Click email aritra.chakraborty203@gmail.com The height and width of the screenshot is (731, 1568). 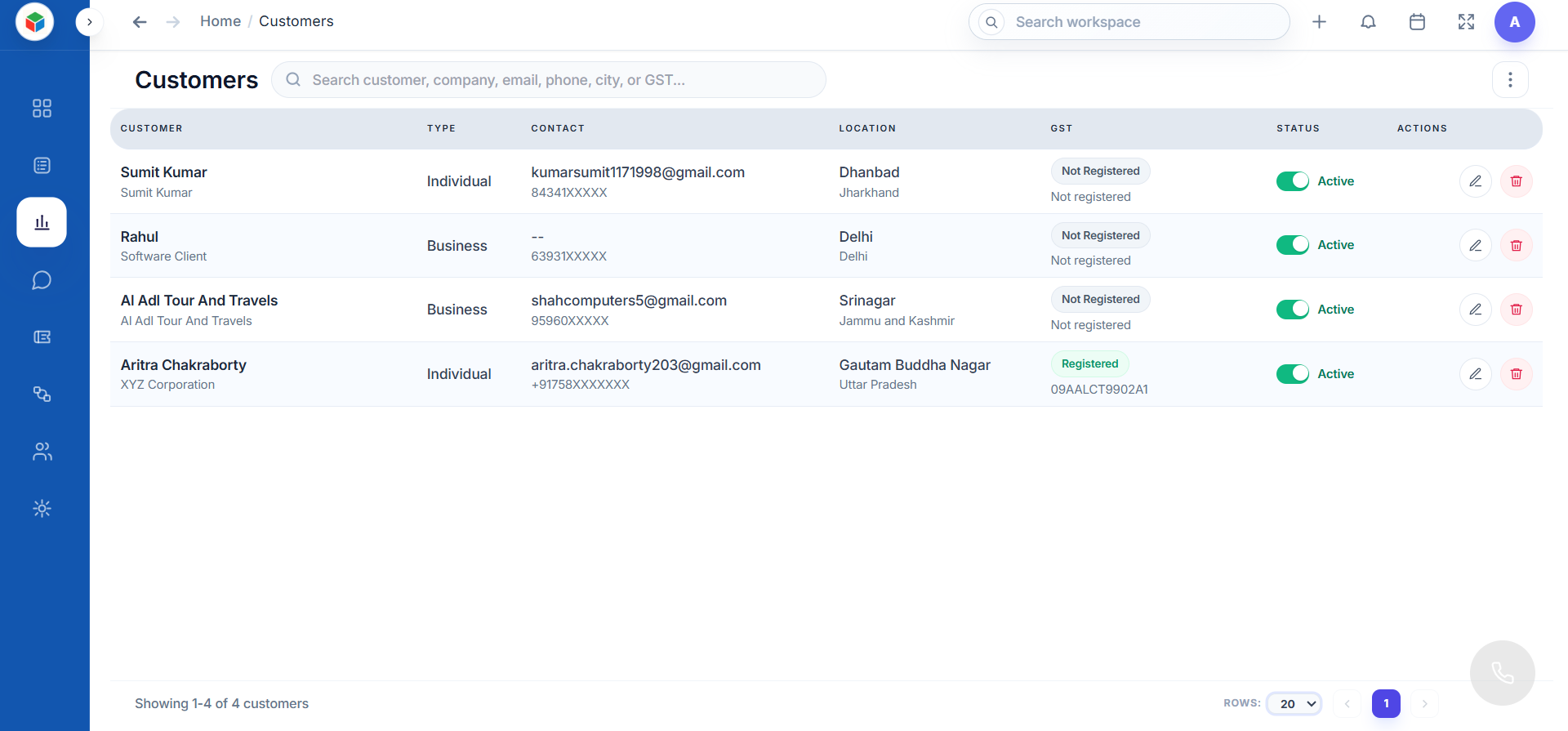(646, 365)
